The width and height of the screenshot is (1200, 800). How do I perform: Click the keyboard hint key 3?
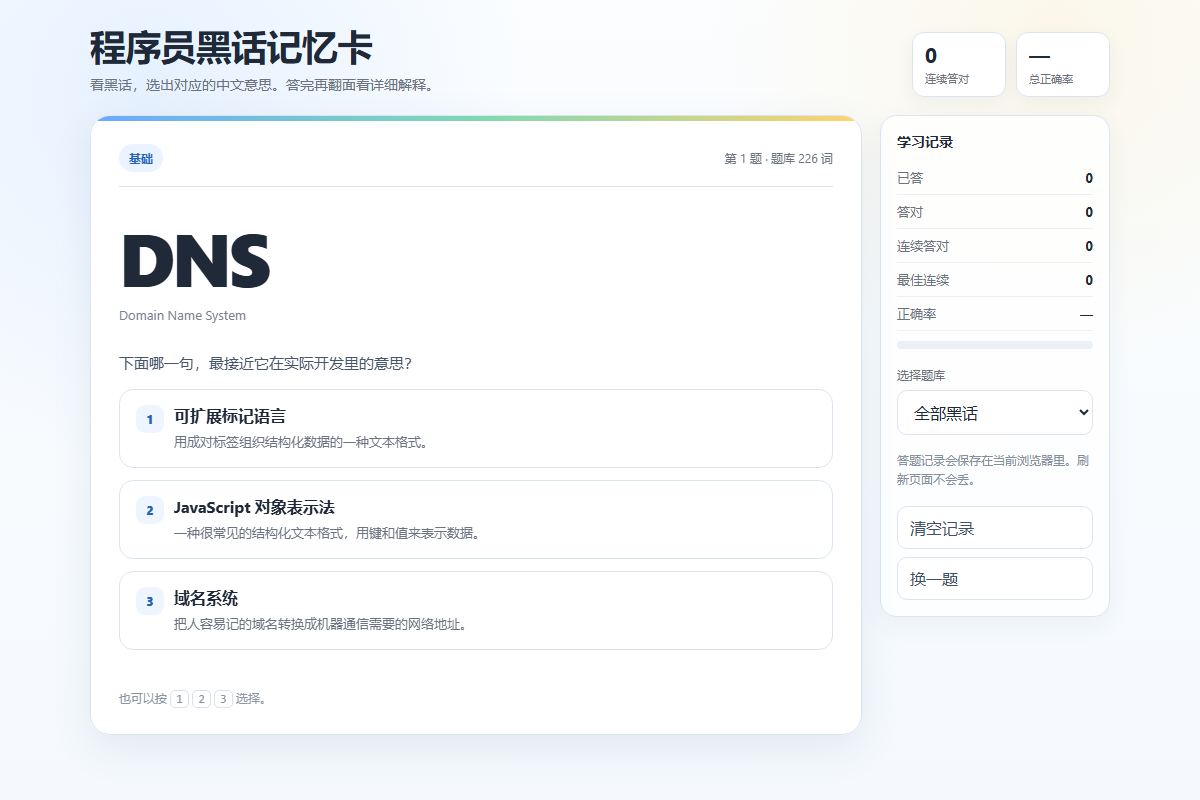224,699
